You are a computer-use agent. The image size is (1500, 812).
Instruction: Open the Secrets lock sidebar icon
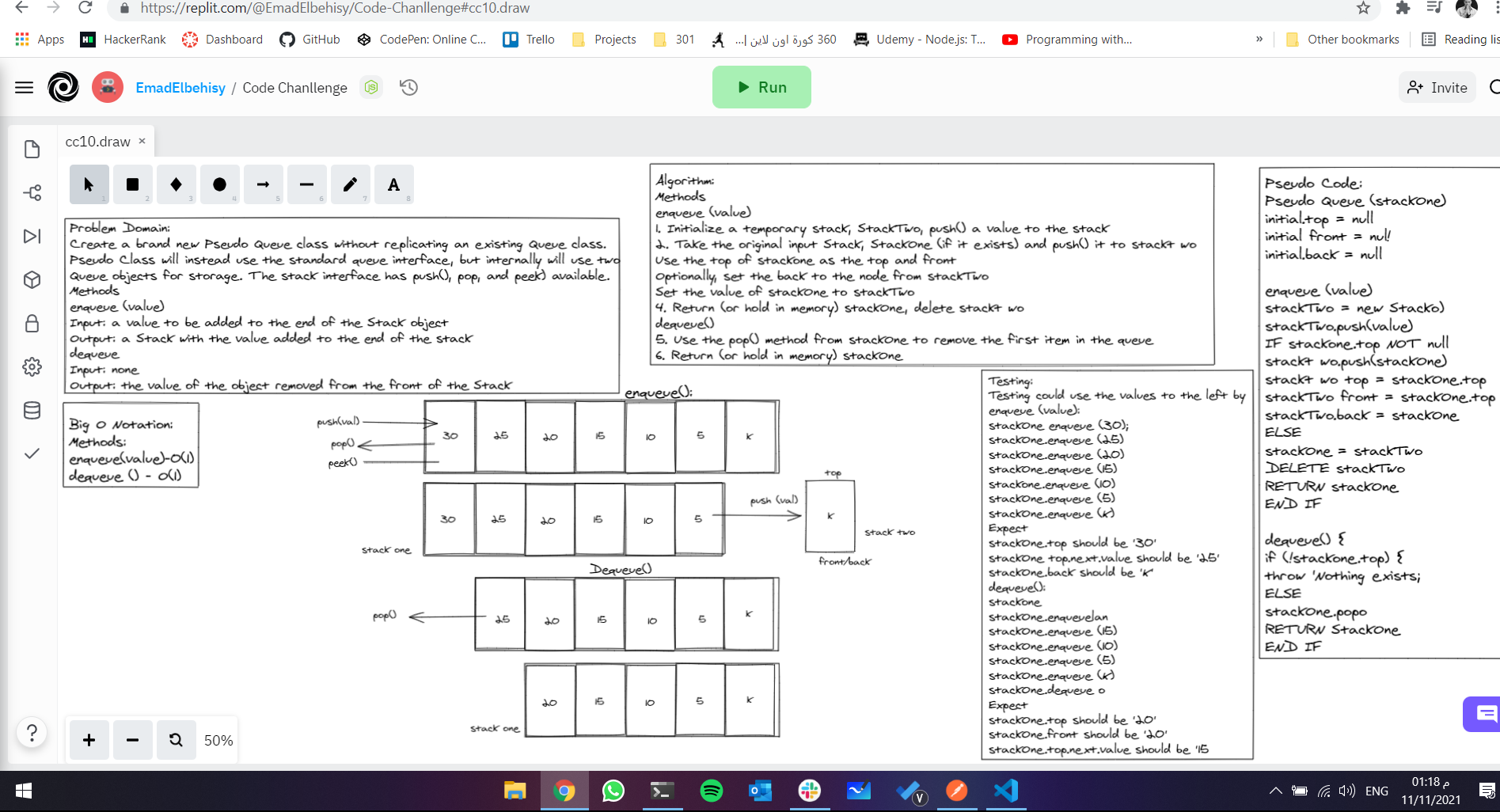(32, 323)
